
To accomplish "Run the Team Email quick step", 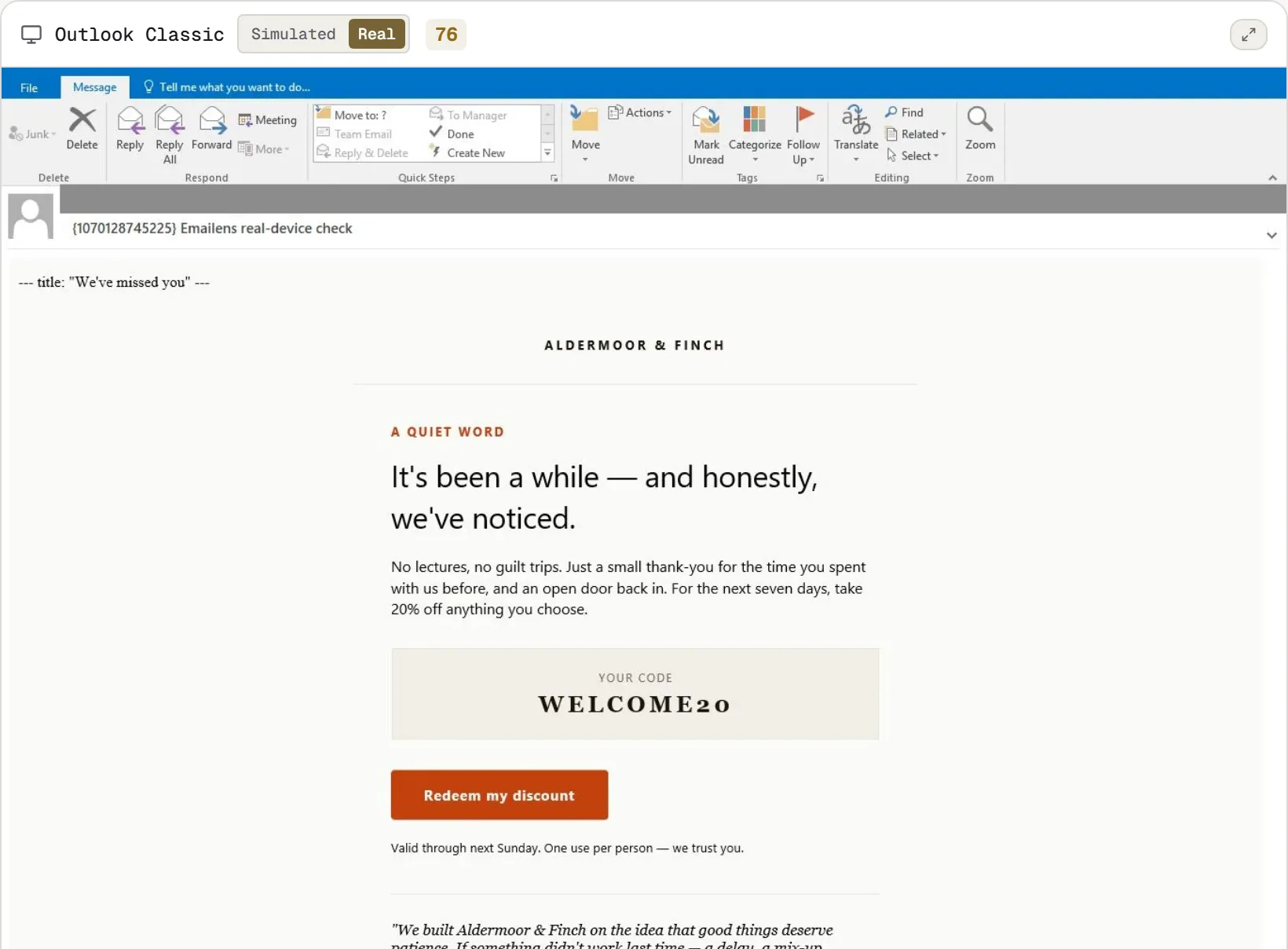I will click(354, 134).
